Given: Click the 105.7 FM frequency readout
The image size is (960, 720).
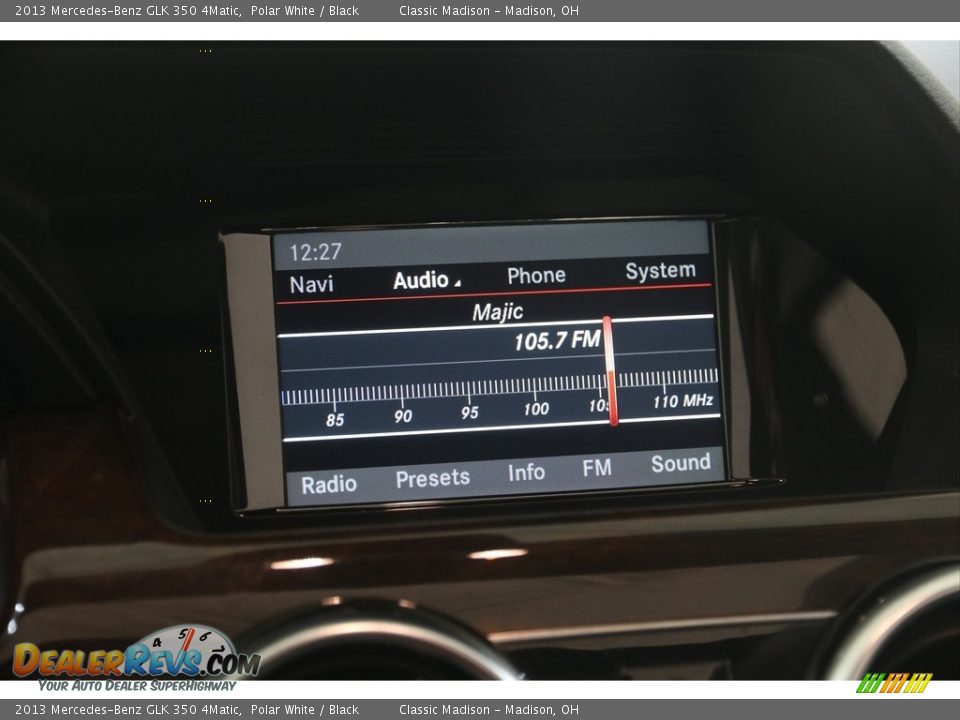Looking at the screenshot, I should (x=557, y=340).
